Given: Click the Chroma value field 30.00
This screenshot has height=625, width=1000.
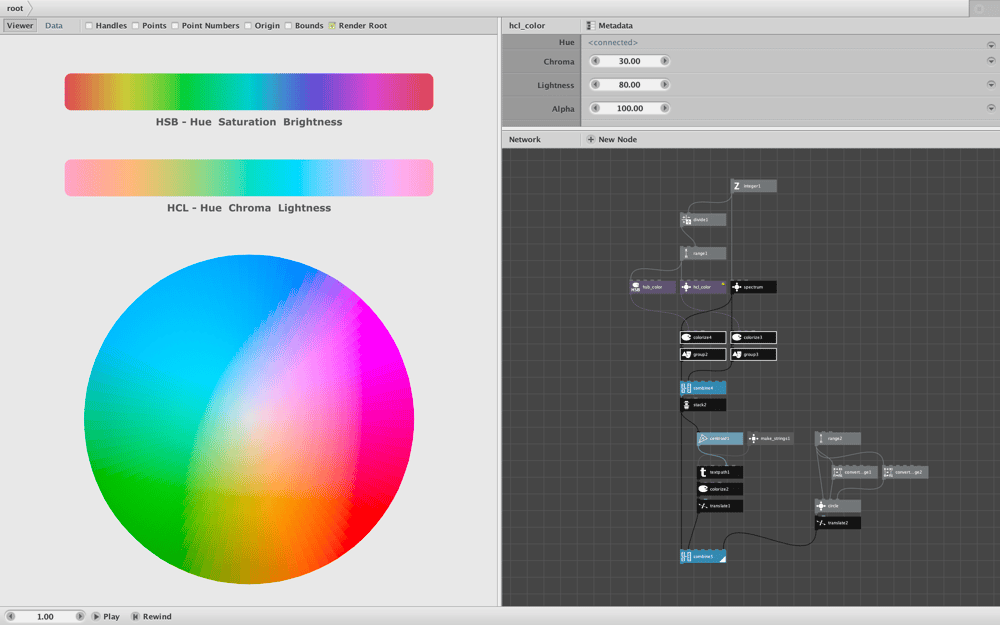Looking at the screenshot, I should [x=629, y=61].
